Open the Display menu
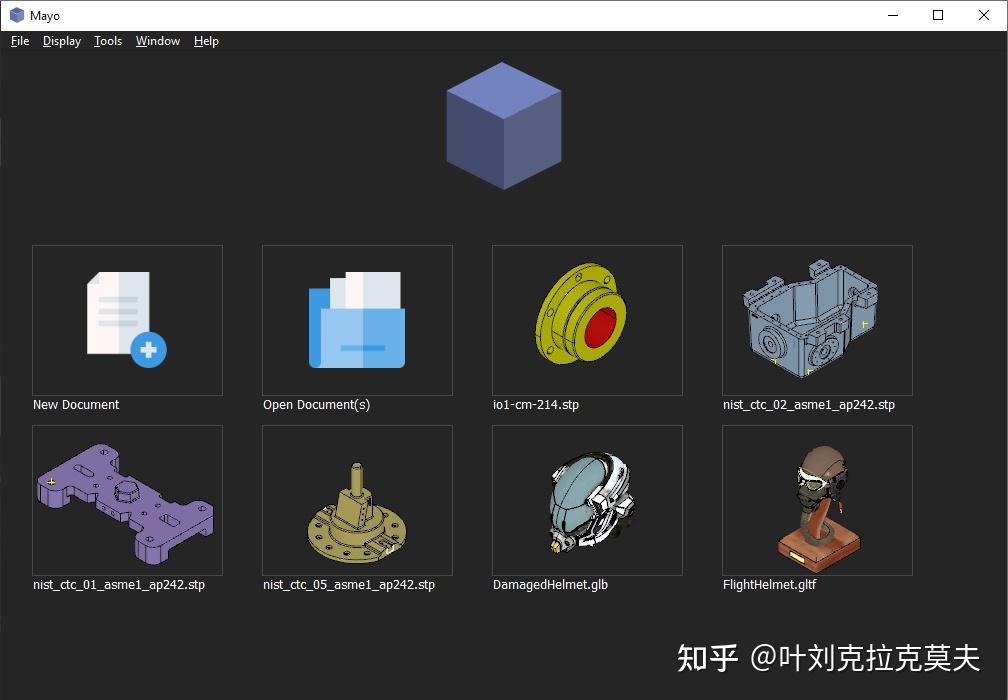This screenshot has width=1008, height=700. tap(61, 41)
